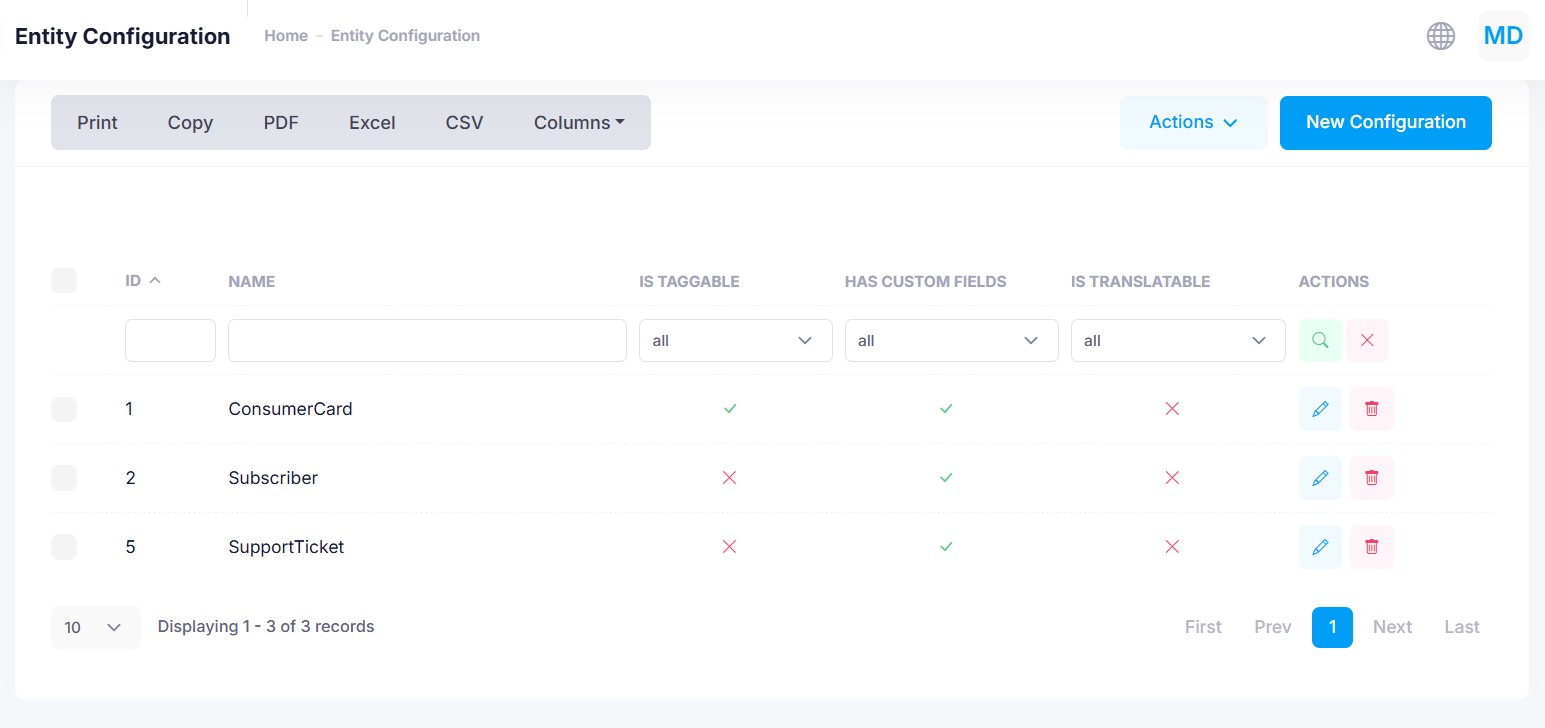The image size is (1545, 728).
Task: Delete the Subscriber row with trash icon
Action: pyautogui.click(x=1372, y=478)
